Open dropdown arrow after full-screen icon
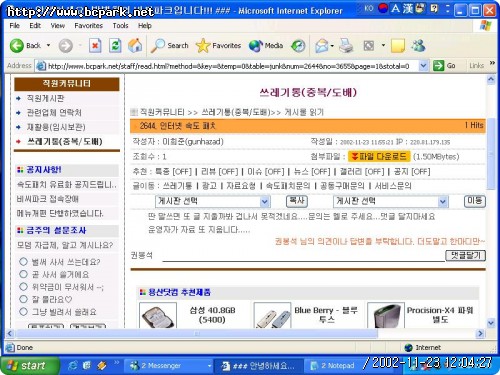Viewport: 500px width, 375px height. point(383,45)
